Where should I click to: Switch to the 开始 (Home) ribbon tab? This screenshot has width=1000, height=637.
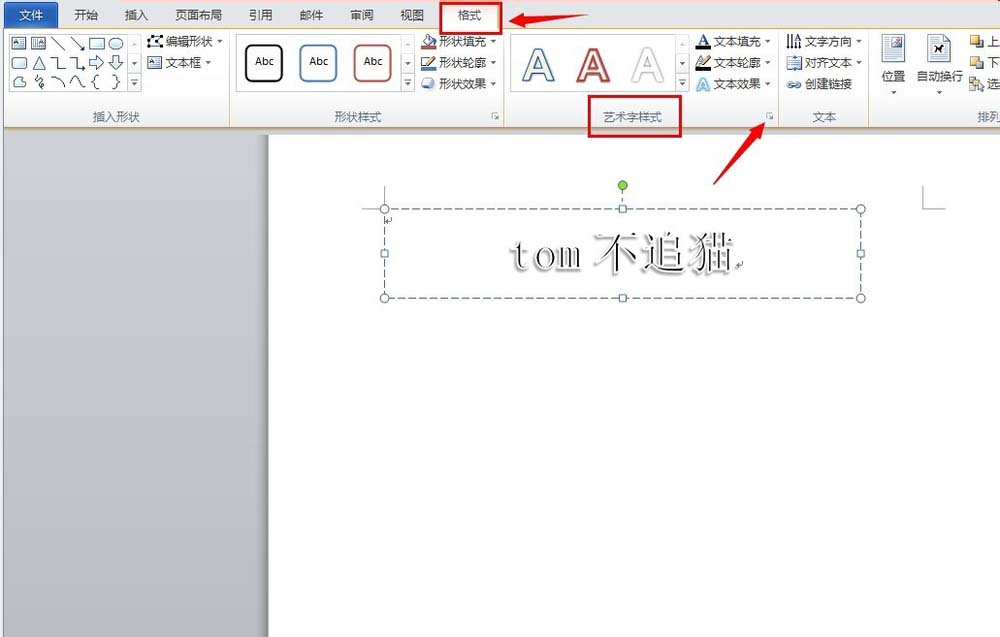click(x=86, y=15)
